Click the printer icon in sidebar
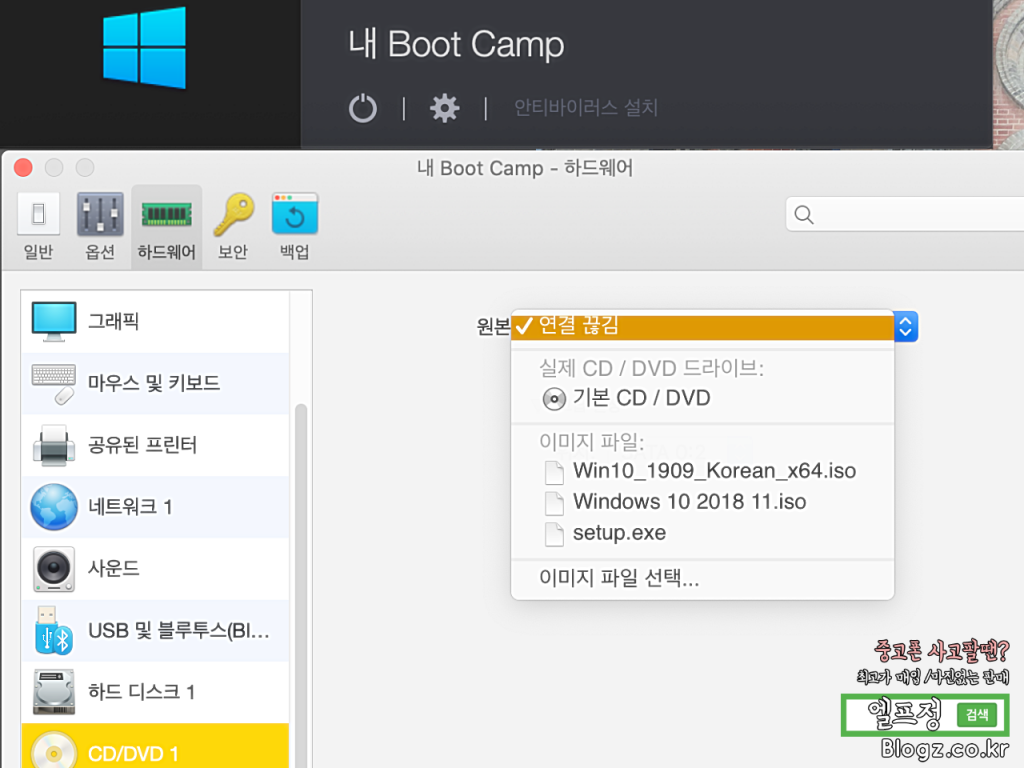Viewport: 1024px width, 768px height. [x=54, y=445]
